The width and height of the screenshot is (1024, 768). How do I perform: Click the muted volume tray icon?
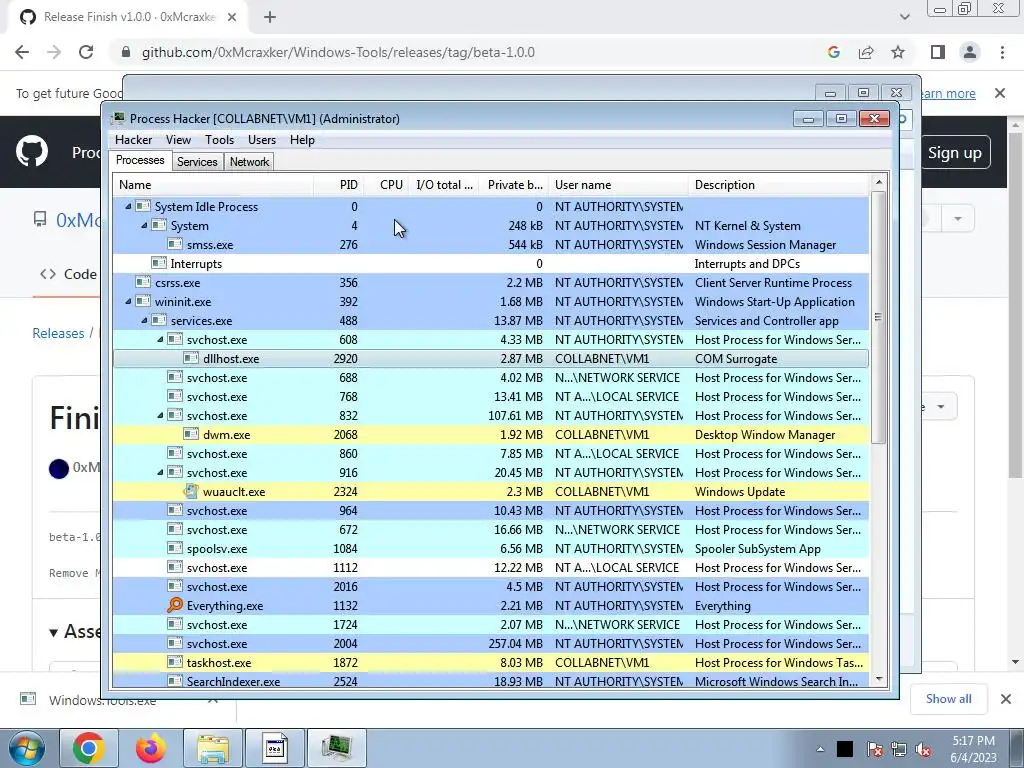coord(923,749)
